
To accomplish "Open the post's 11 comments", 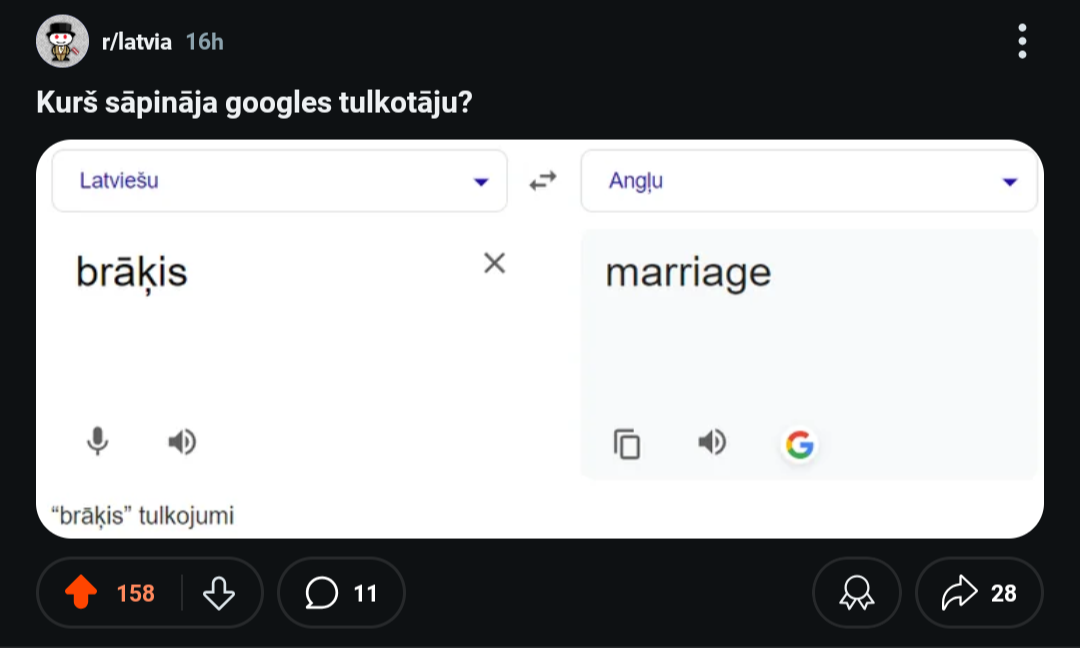I will (x=341, y=593).
